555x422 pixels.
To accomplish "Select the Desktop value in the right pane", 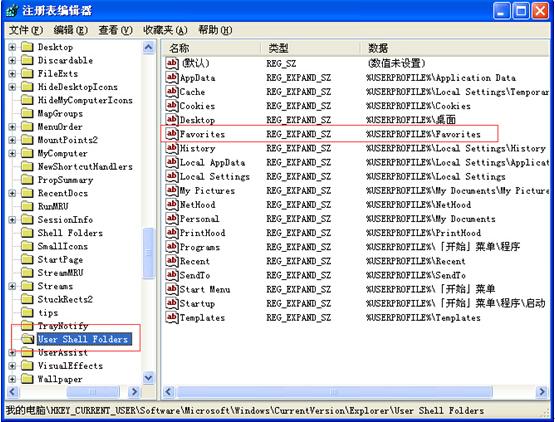I will coord(197,120).
